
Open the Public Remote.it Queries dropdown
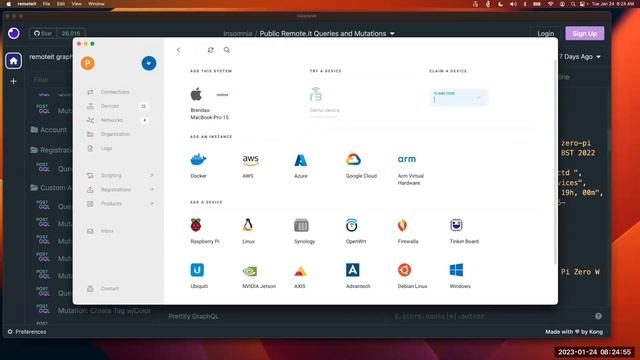[327, 33]
